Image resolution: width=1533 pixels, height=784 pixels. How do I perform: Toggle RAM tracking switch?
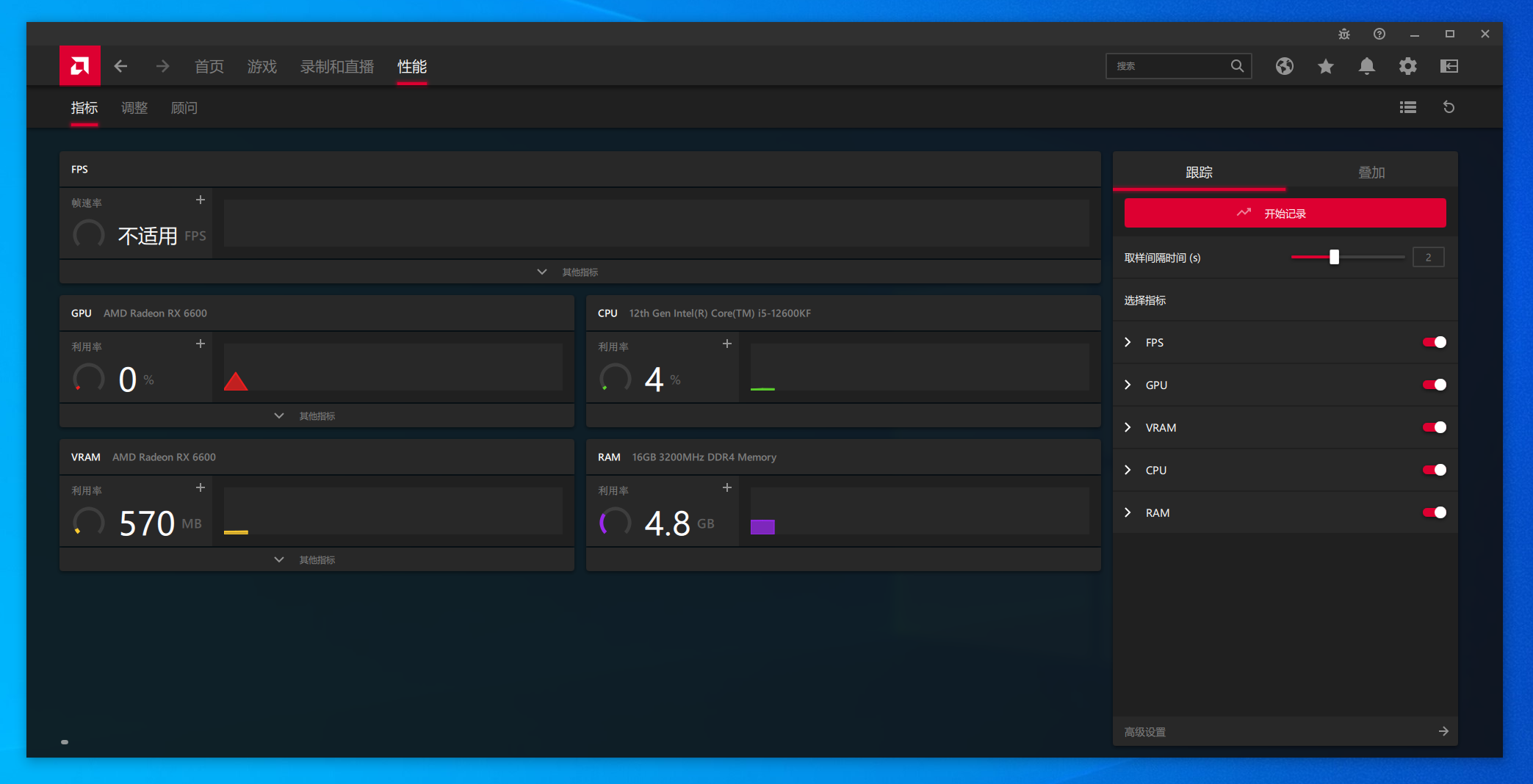[x=1435, y=512]
